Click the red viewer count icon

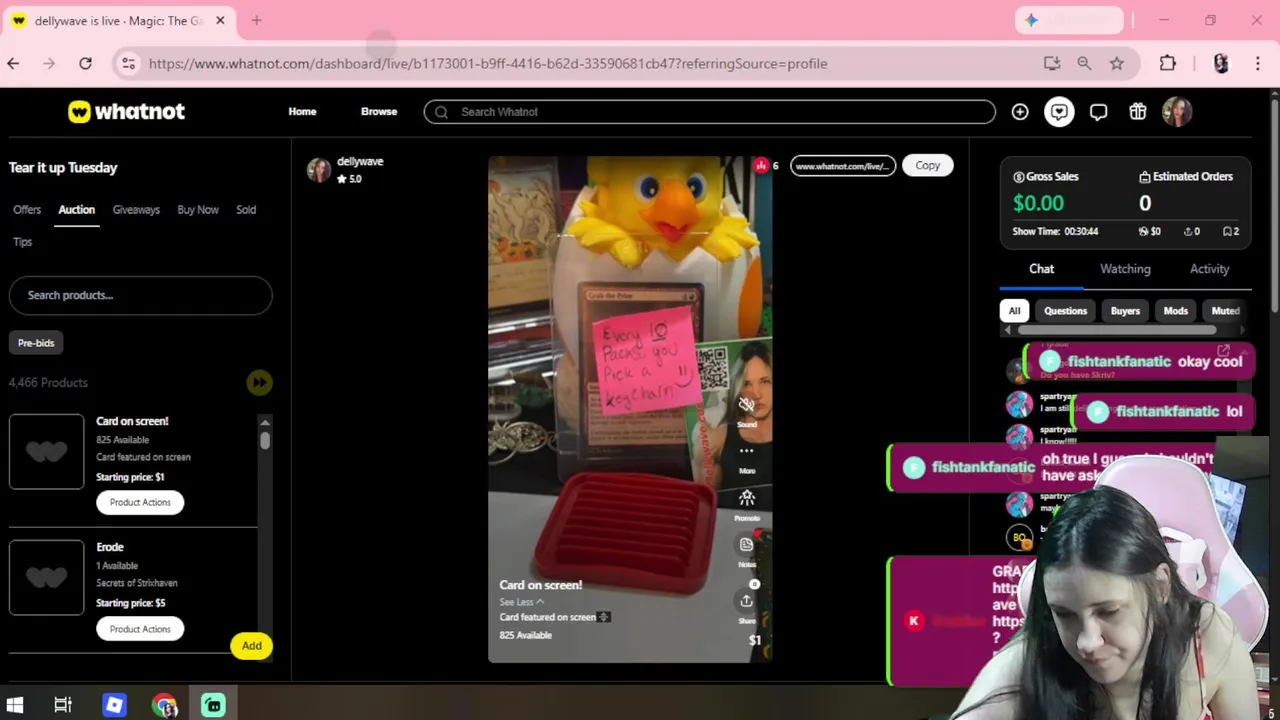pos(761,165)
